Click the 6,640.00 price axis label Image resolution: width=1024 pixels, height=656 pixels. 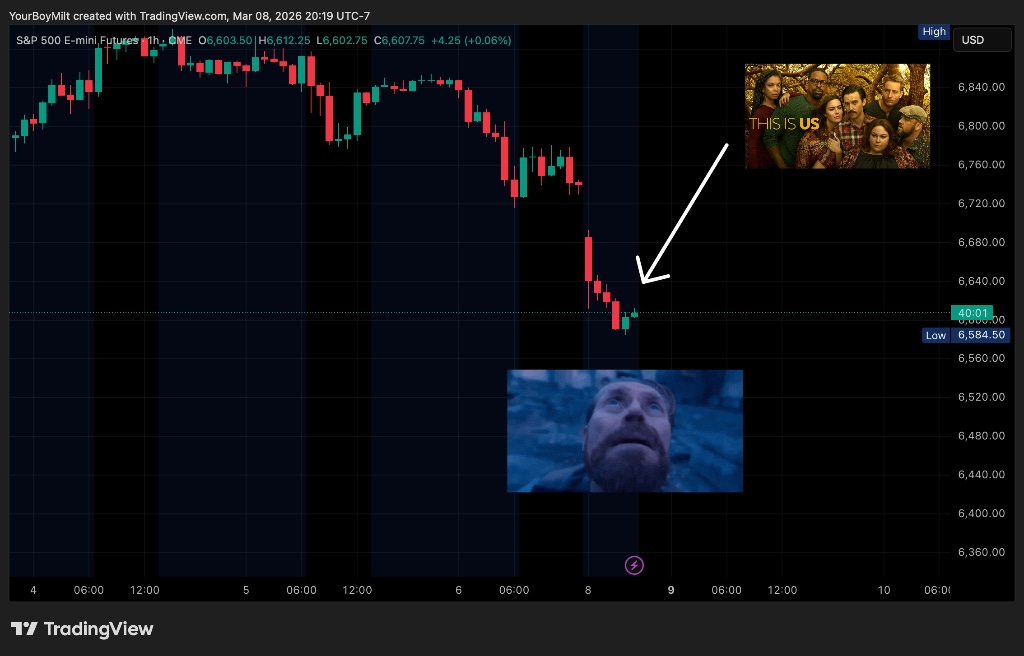pyautogui.click(x=981, y=281)
